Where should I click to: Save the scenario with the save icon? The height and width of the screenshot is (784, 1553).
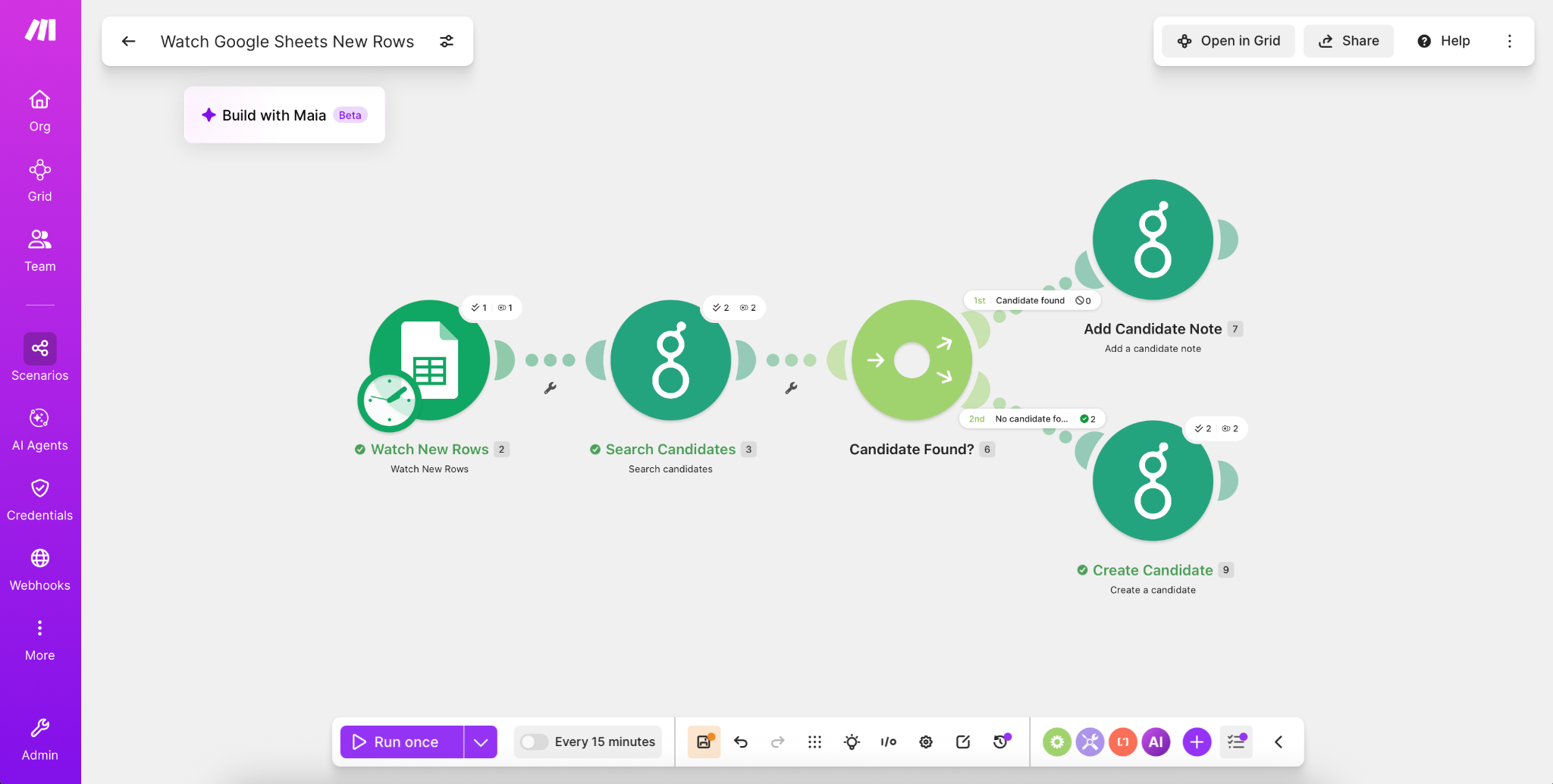coord(704,742)
